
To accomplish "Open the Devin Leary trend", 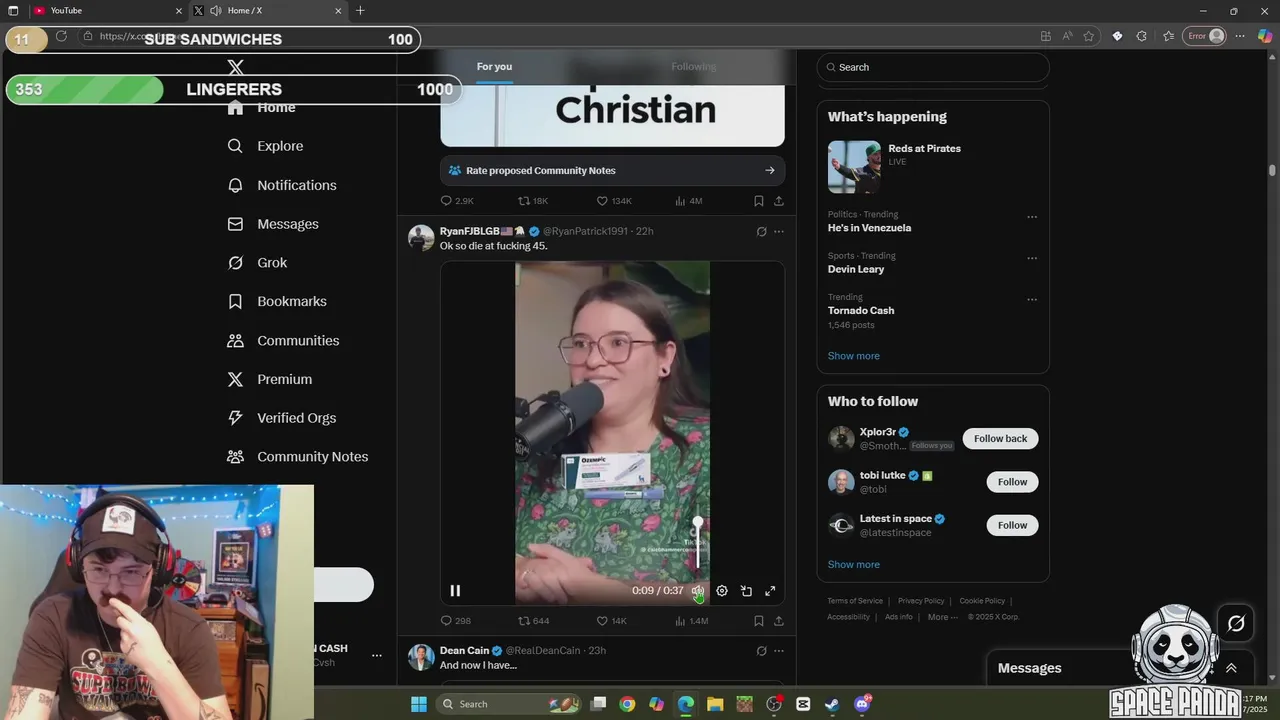I will 856,269.
